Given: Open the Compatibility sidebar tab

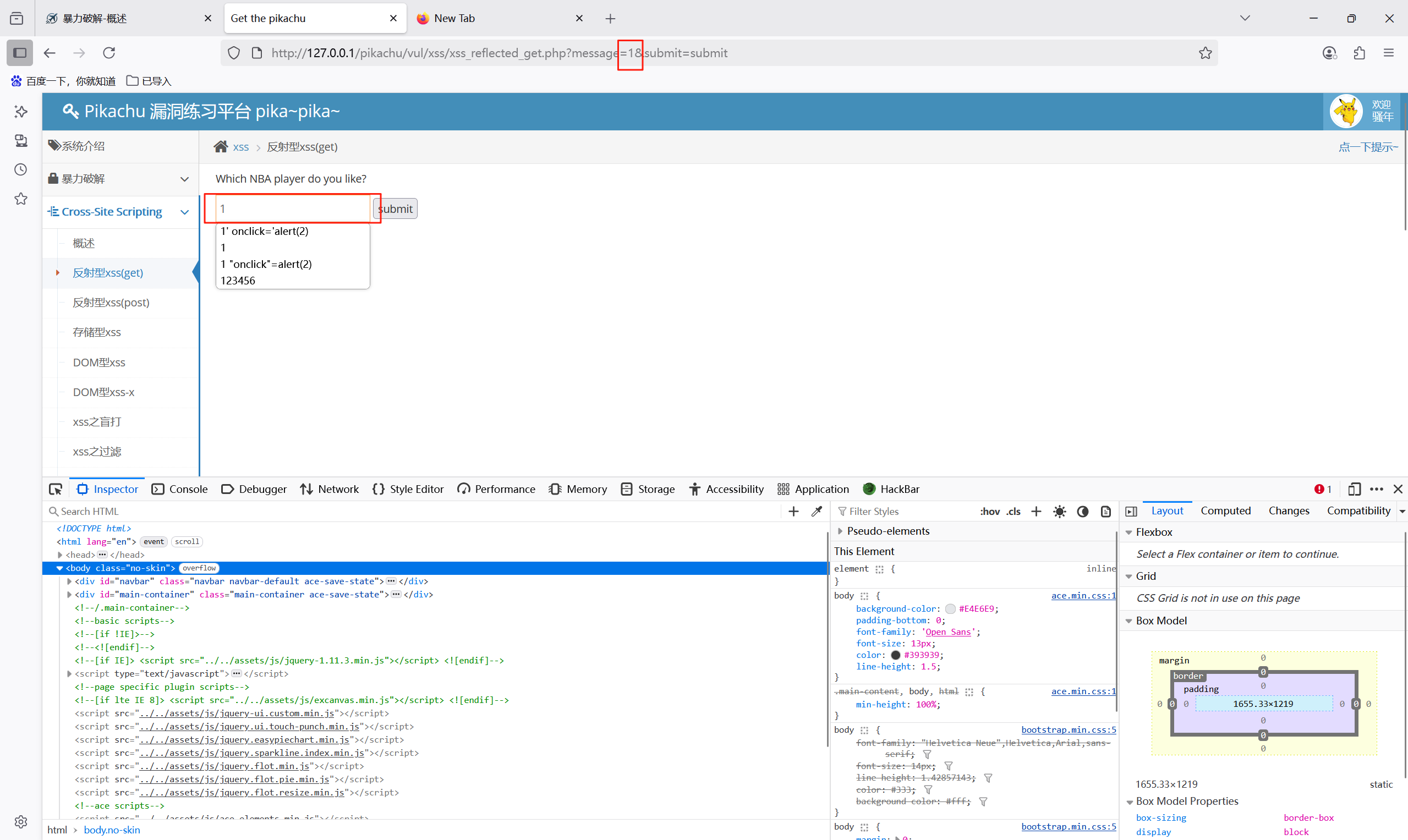Looking at the screenshot, I should [x=1358, y=510].
